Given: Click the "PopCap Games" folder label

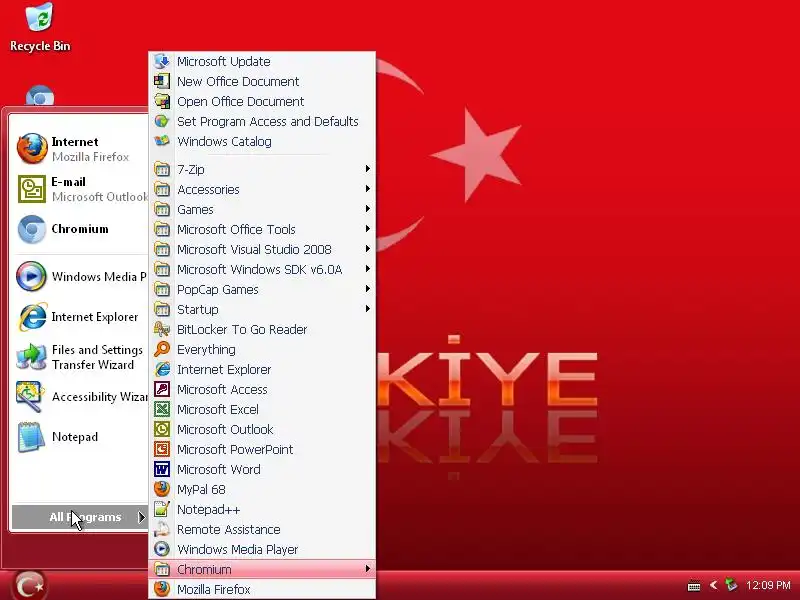Looking at the screenshot, I should [218, 289].
